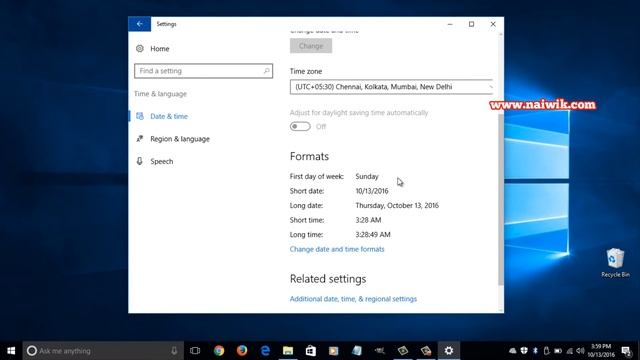This screenshot has height=360, width=640.
Task: Click the Cortana microphone icon
Action: [174, 351]
